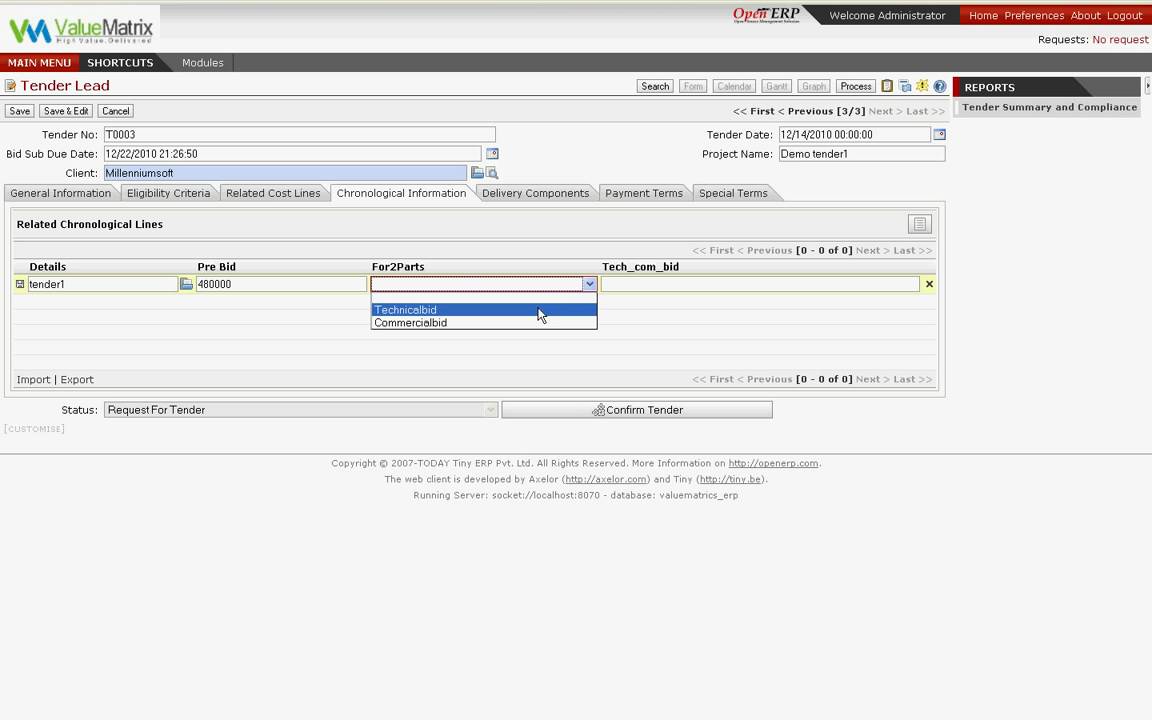The height and width of the screenshot is (720, 1152).
Task: Open the blue help question mark icon
Action: 940,86
